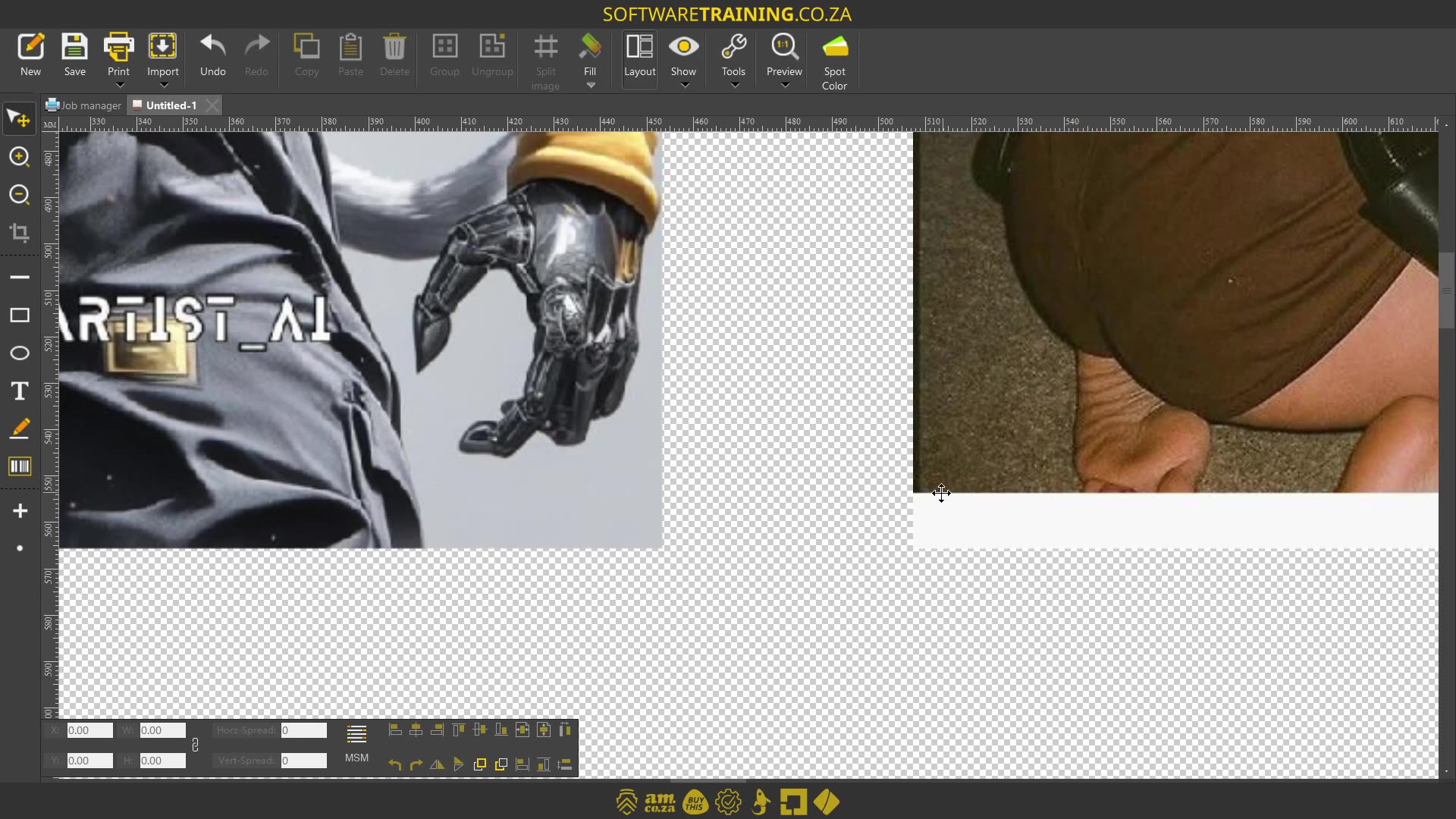This screenshot has width=1456, height=819.
Task: Select the Text tool
Action: (19, 391)
